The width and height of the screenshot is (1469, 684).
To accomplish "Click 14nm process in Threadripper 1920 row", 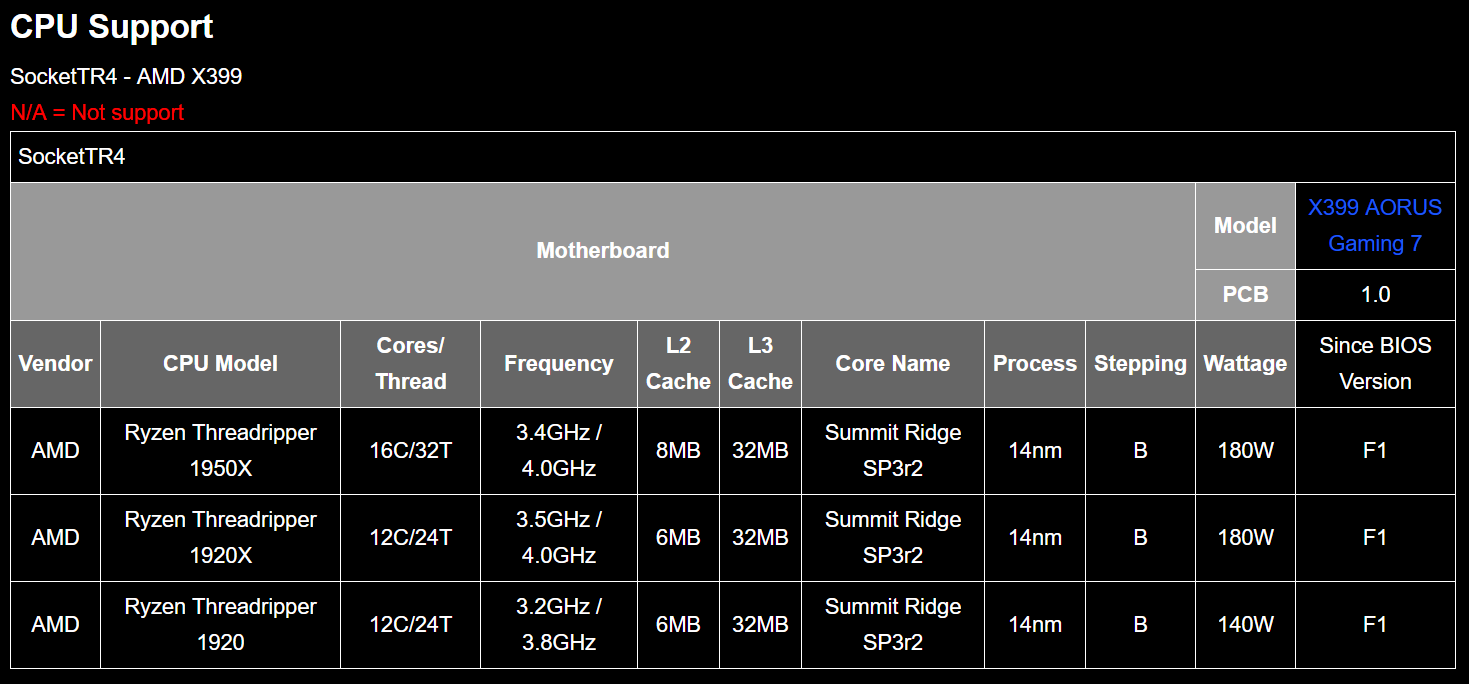I will (1035, 625).
